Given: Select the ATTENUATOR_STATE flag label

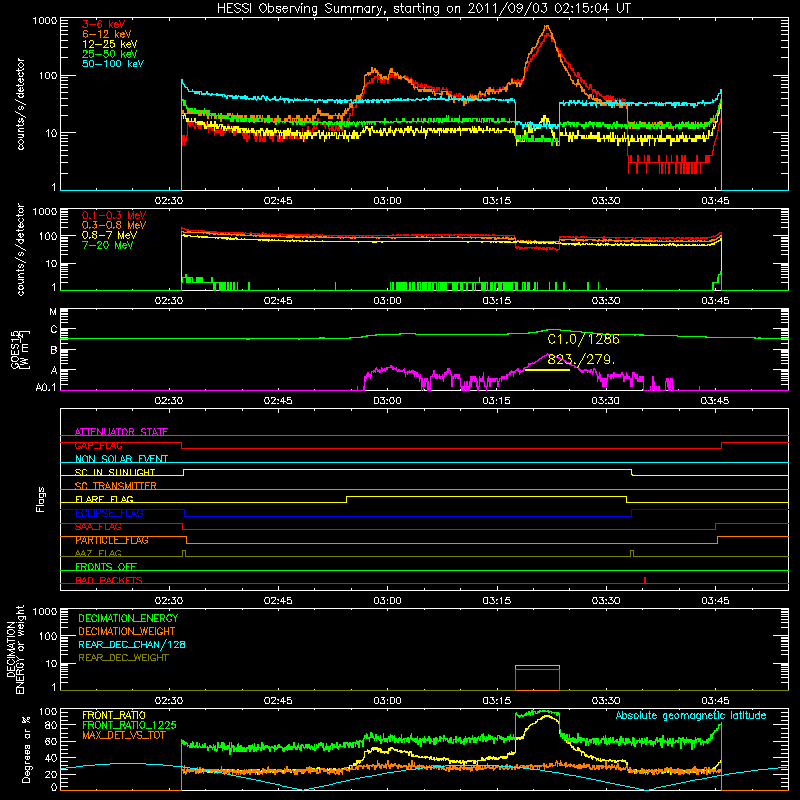Looking at the screenshot, I should (x=121, y=432).
